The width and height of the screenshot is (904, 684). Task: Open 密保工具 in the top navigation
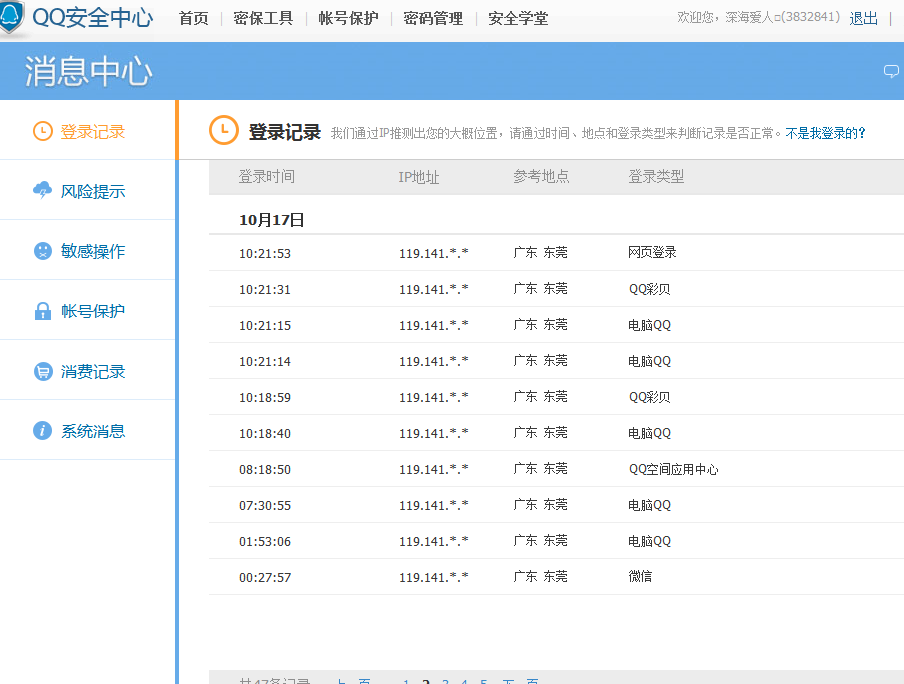(263, 18)
